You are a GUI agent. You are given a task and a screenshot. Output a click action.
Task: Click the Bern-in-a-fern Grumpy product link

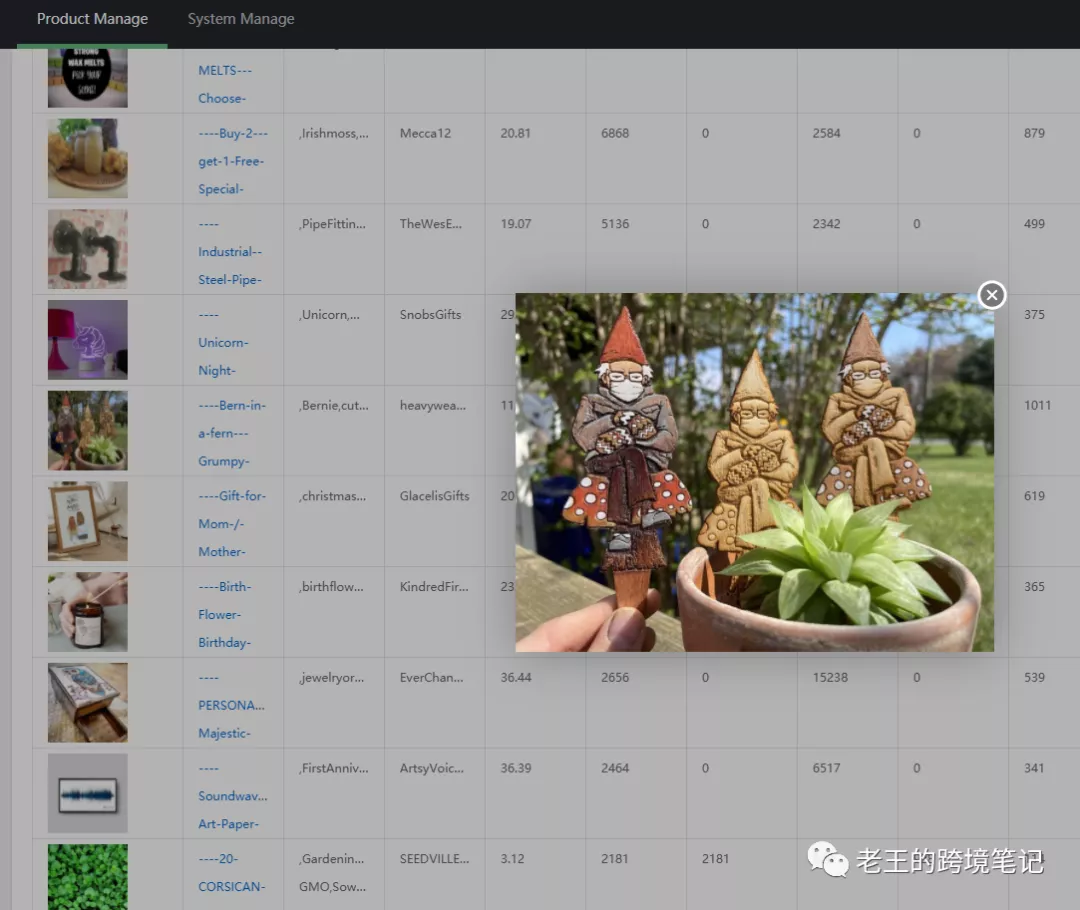[x=232, y=433]
